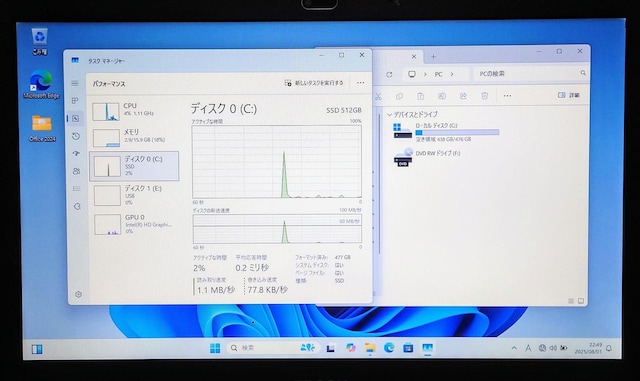This screenshot has width=640, height=381.
Task: Select GPU 0 Intel HD Graphics entry
Action: [x=134, y=224]
